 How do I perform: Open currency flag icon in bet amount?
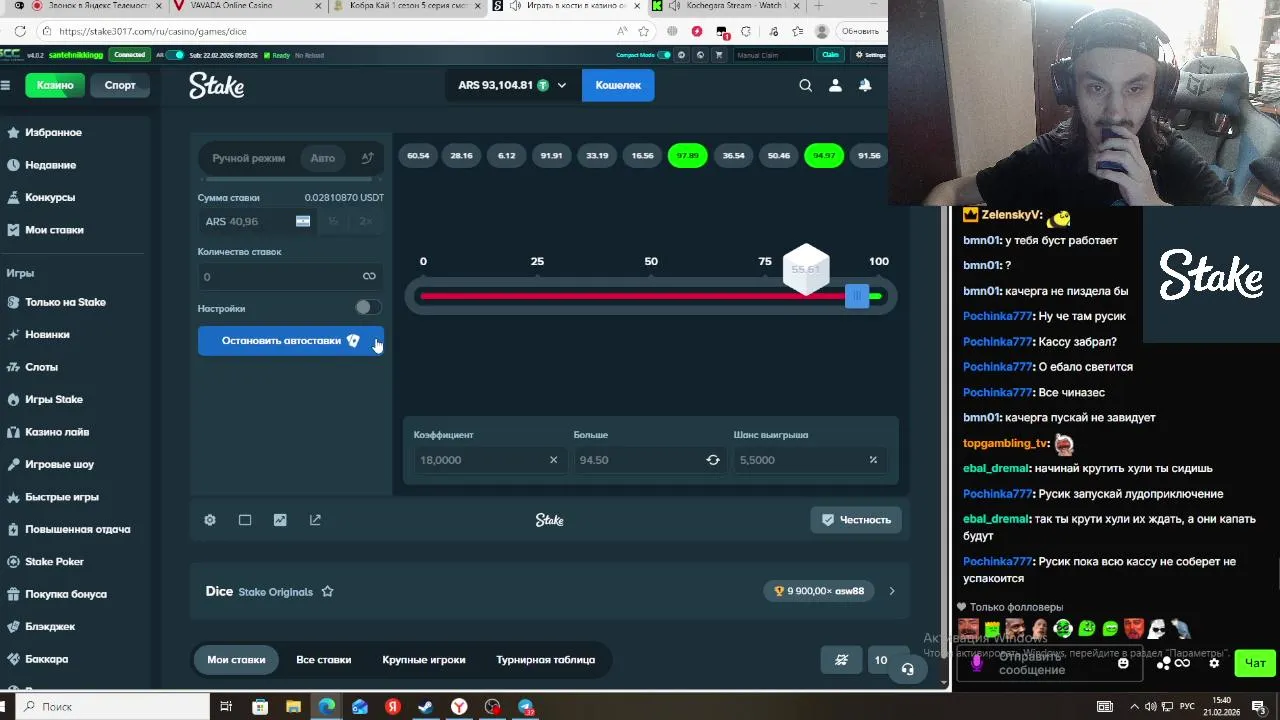(303, 221)
